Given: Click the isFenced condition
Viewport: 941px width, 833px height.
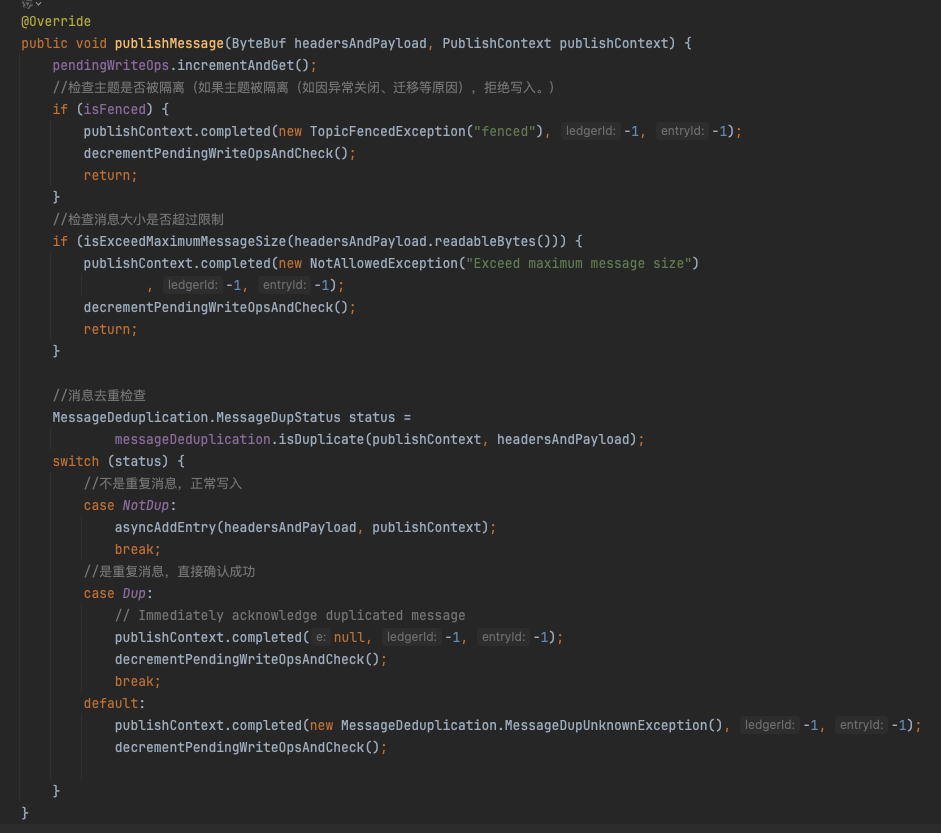Looking at the screenshot, I should coord(115,109).
